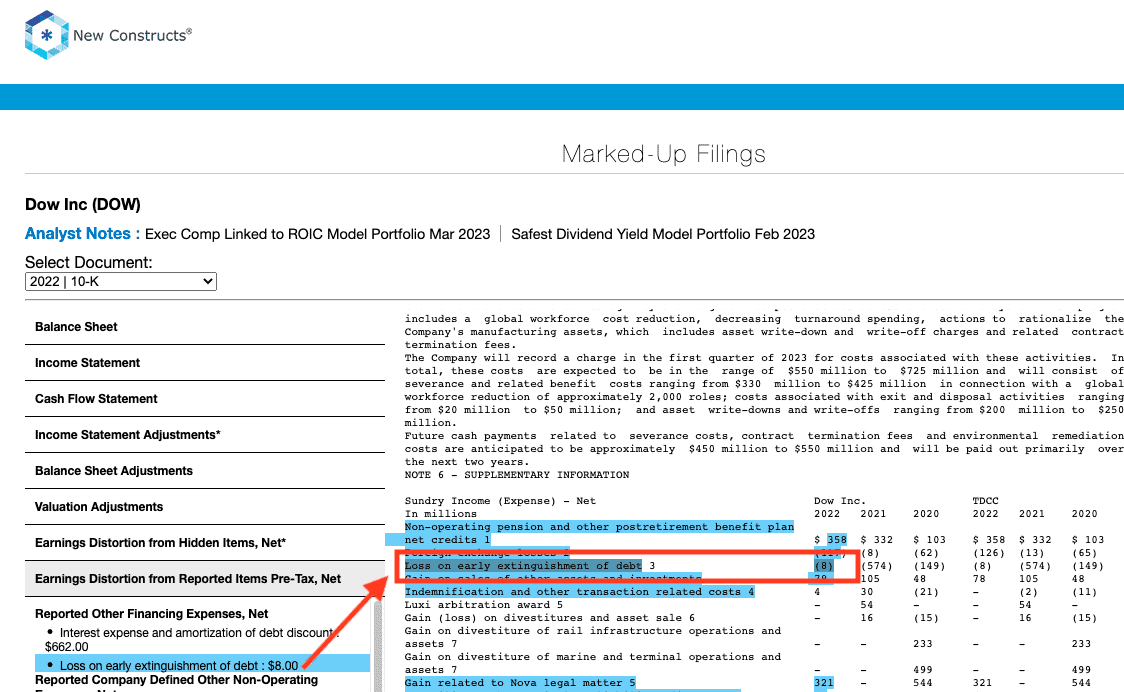1124x692 pixels.
Task: Click the highlighted 321 value in the Dow Inc. 2022 column
Action: coord(824,683)
